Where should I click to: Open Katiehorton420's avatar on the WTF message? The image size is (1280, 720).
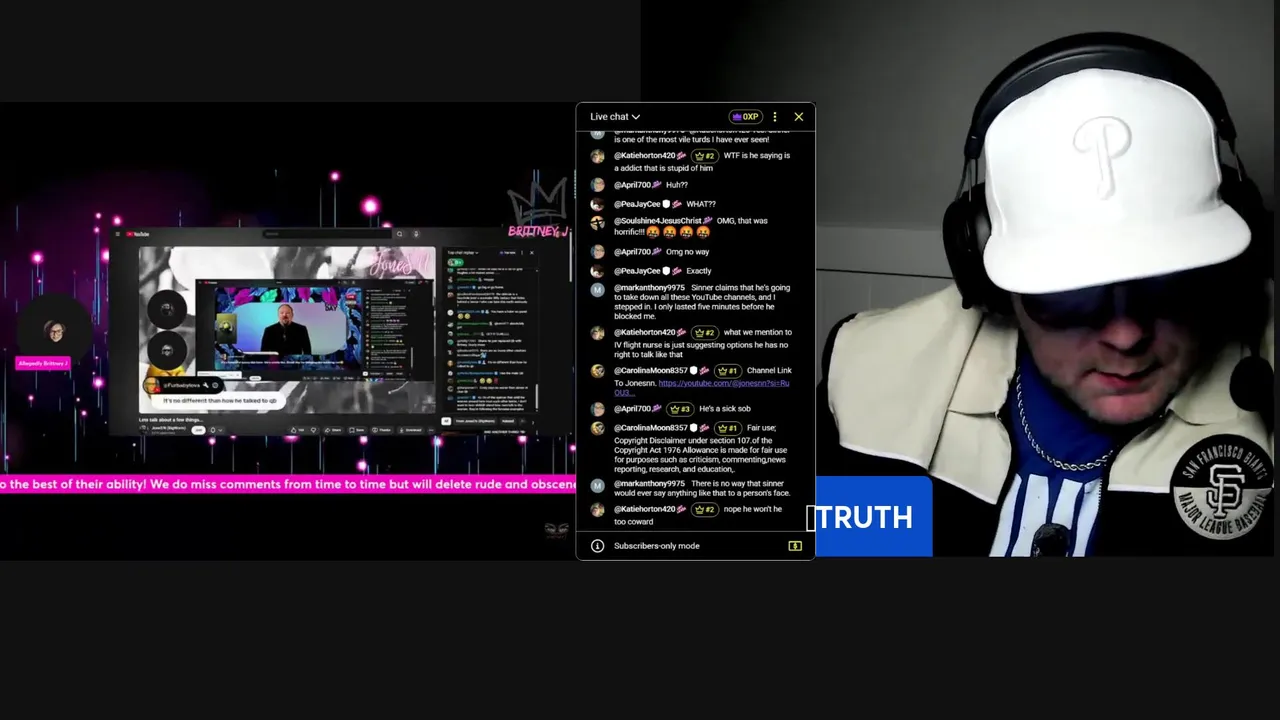coord(597,156)
